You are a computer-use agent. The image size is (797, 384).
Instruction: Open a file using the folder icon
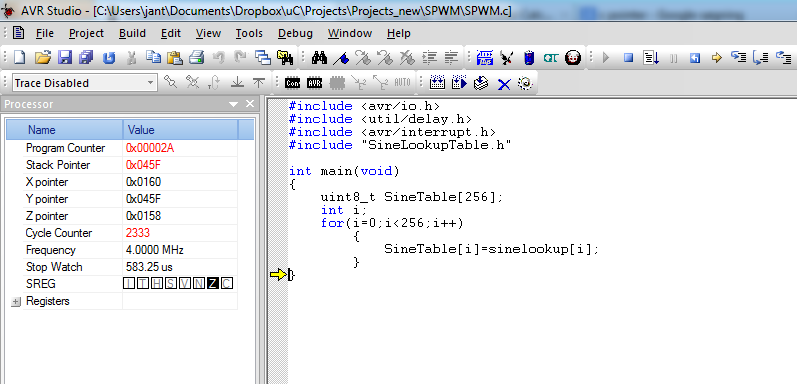coord(43,57)
